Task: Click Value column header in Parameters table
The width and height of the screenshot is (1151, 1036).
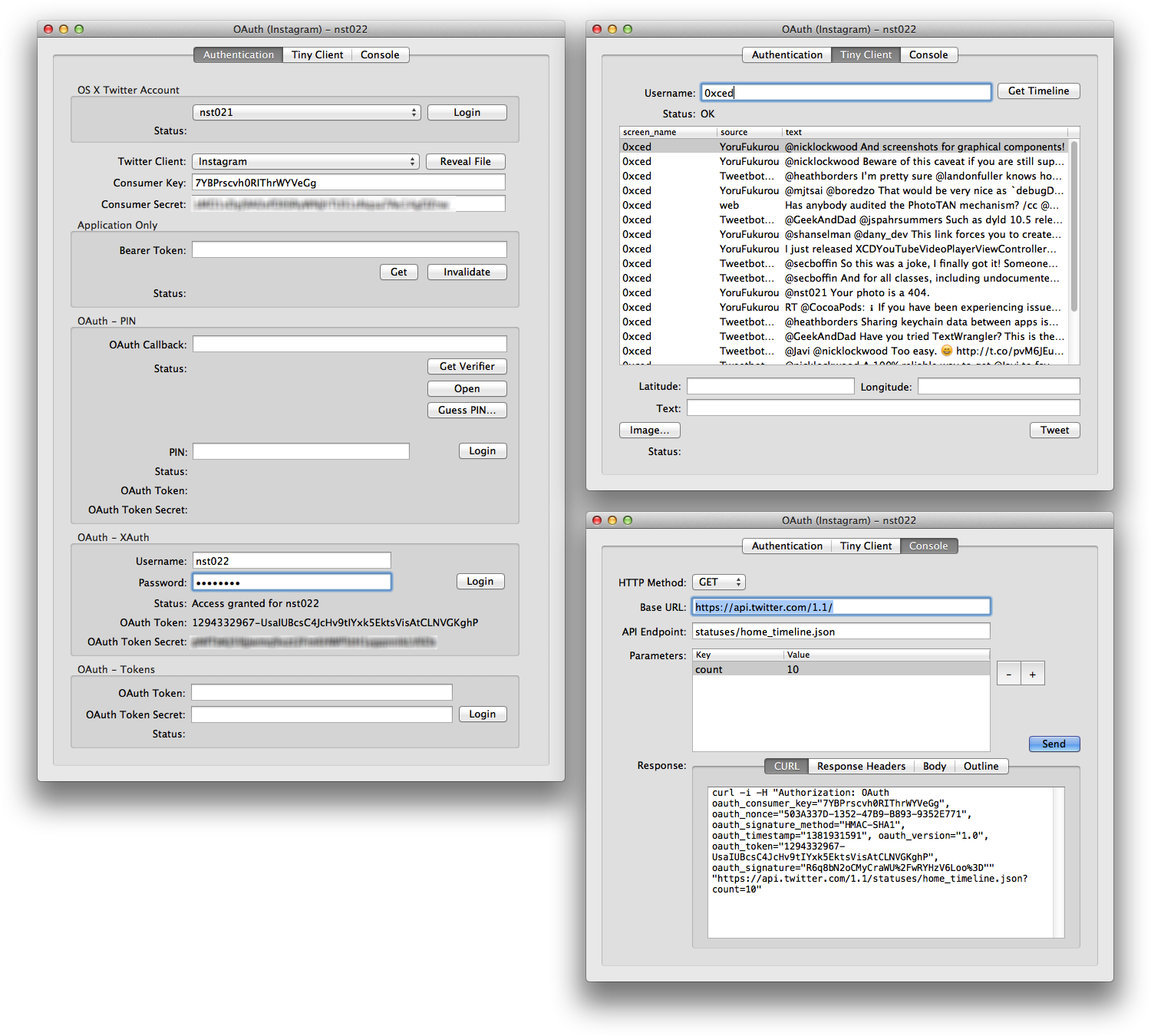Action: [887, 655]
